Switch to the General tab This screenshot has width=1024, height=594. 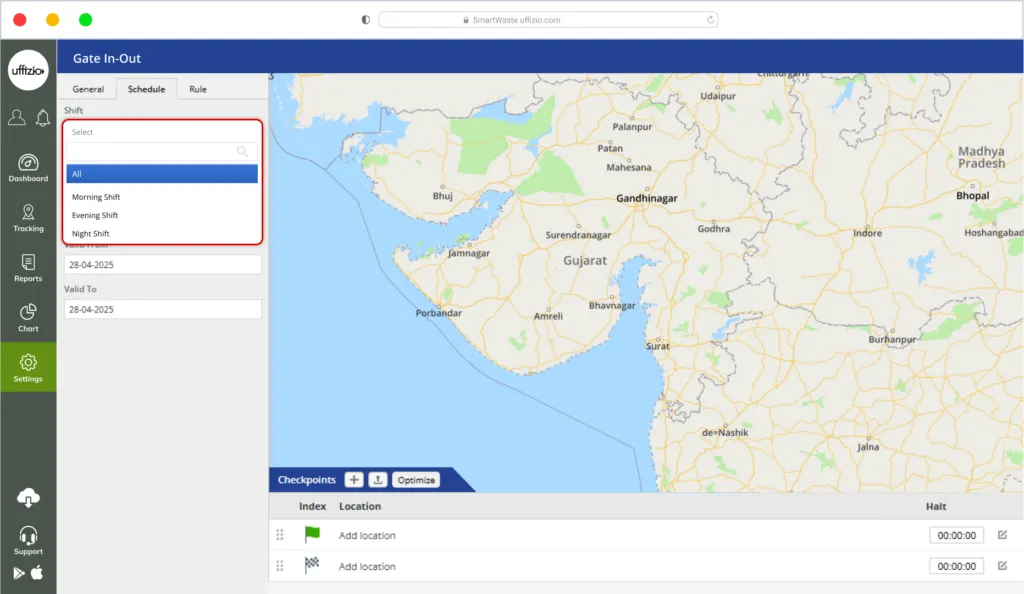tap(88, 89)
